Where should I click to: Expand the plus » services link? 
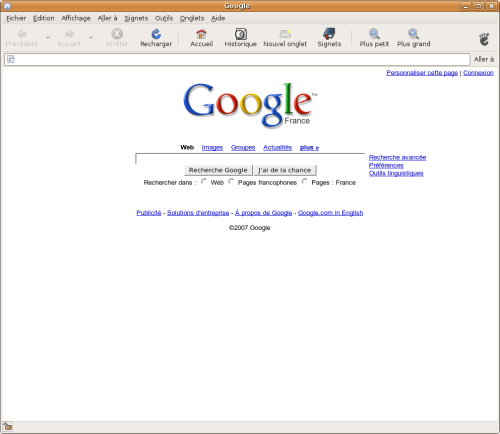309,147
